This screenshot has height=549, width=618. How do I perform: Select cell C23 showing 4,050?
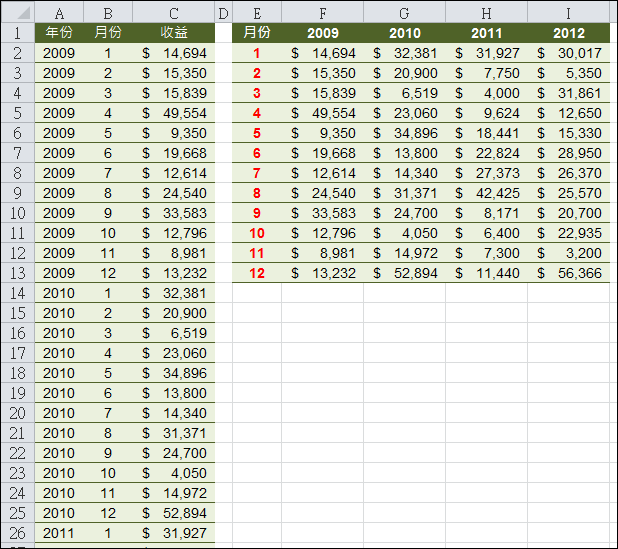point(174,473)
